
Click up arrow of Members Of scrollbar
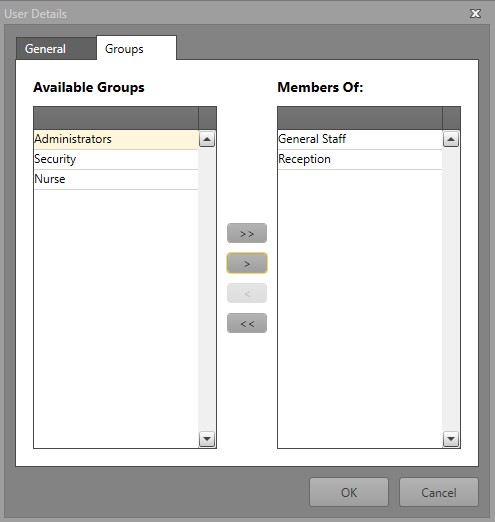[x=451, y=139]
